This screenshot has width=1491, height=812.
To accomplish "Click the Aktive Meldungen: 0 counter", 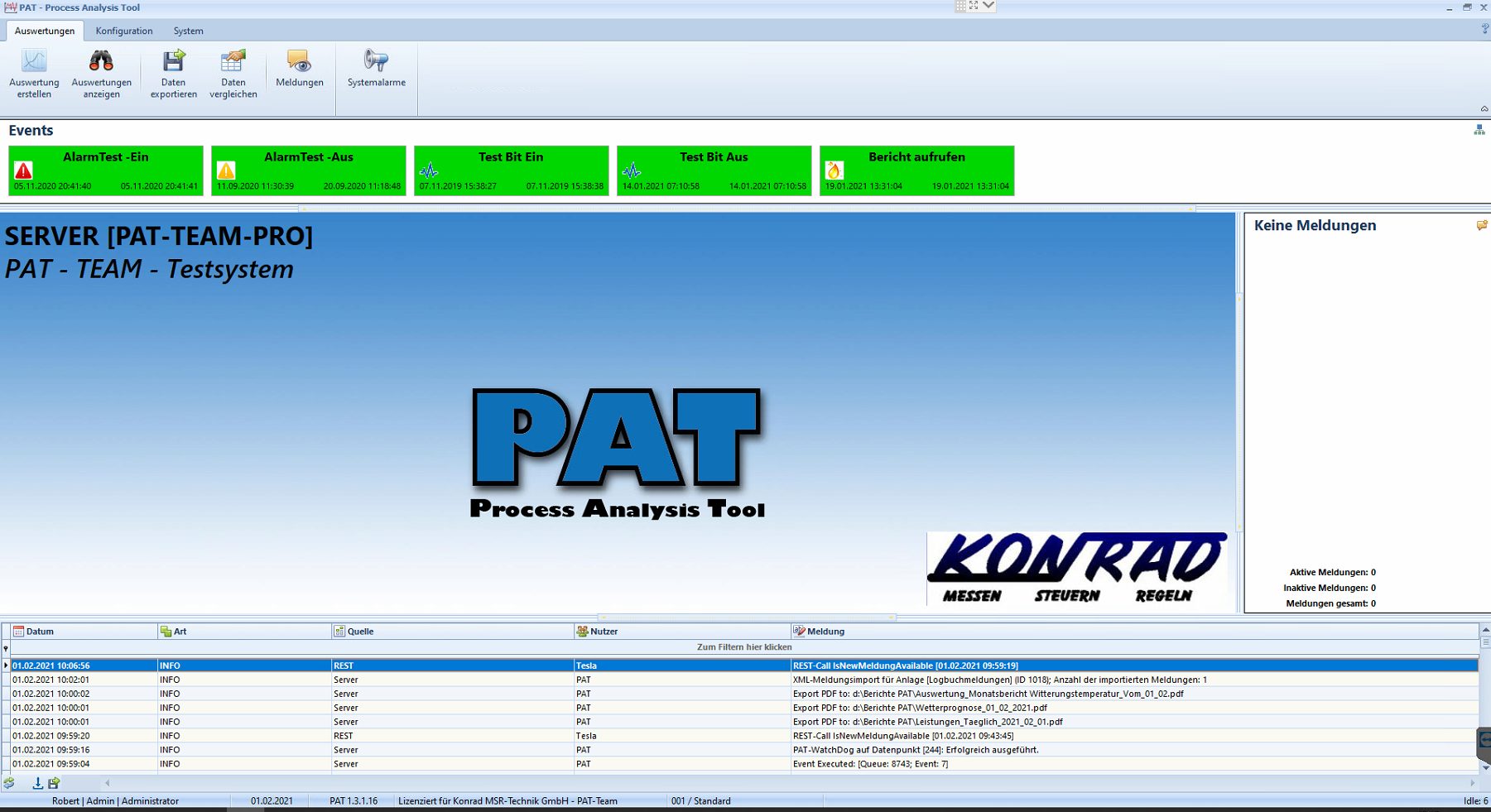I will [x=1333, y=572].
